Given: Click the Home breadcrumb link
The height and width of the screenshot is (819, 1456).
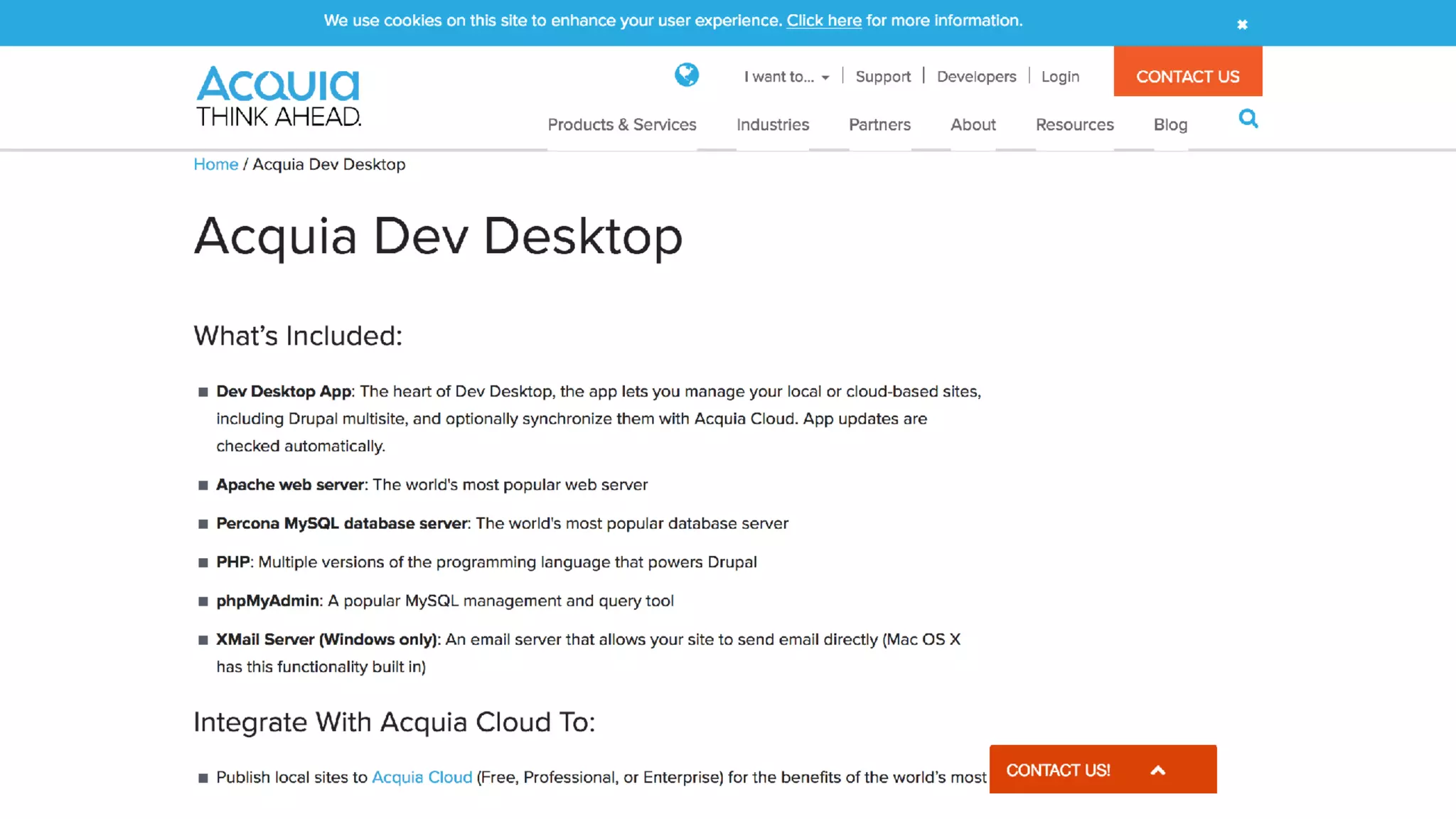Looking at the screenshot, I should (215, 164).
